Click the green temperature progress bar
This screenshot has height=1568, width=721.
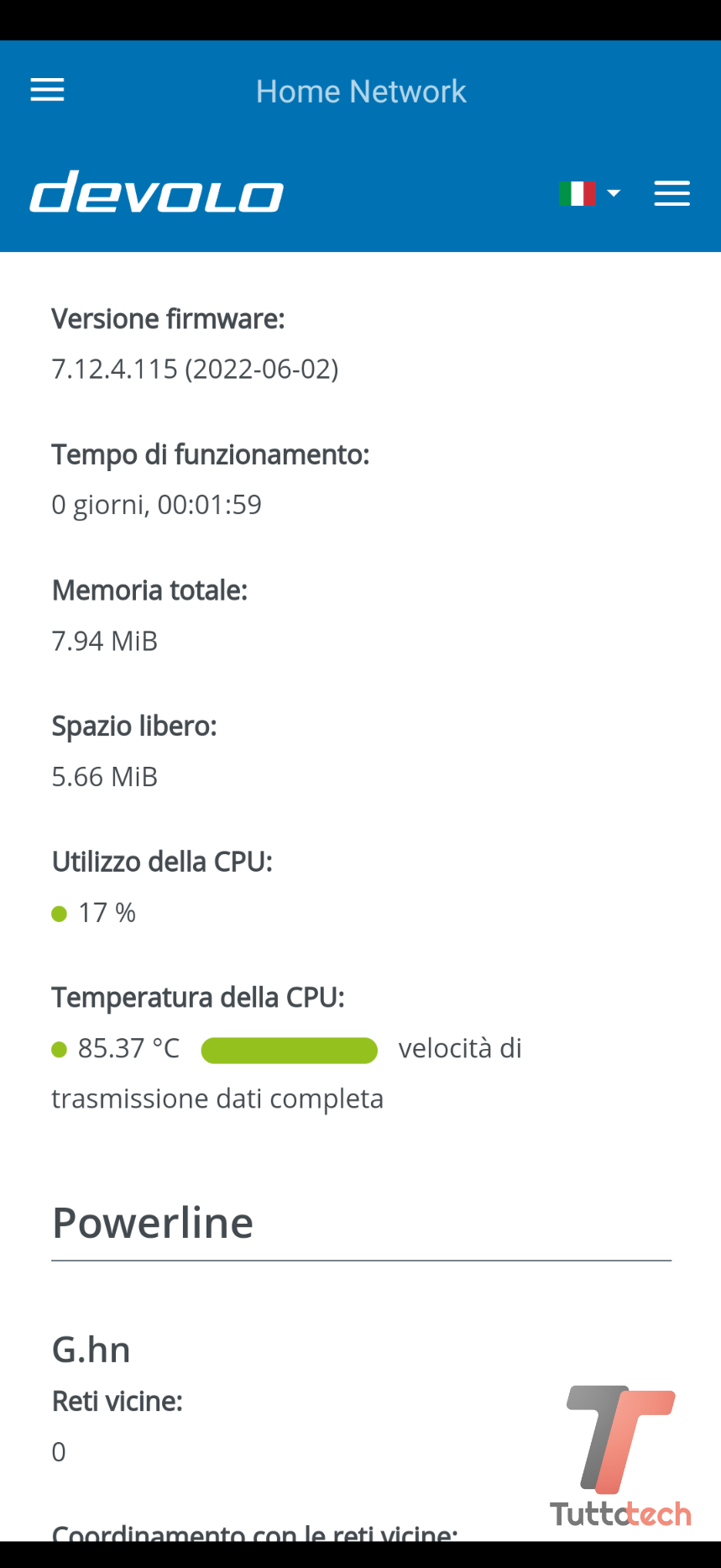pyautogui.click(x=289, y=1051)
